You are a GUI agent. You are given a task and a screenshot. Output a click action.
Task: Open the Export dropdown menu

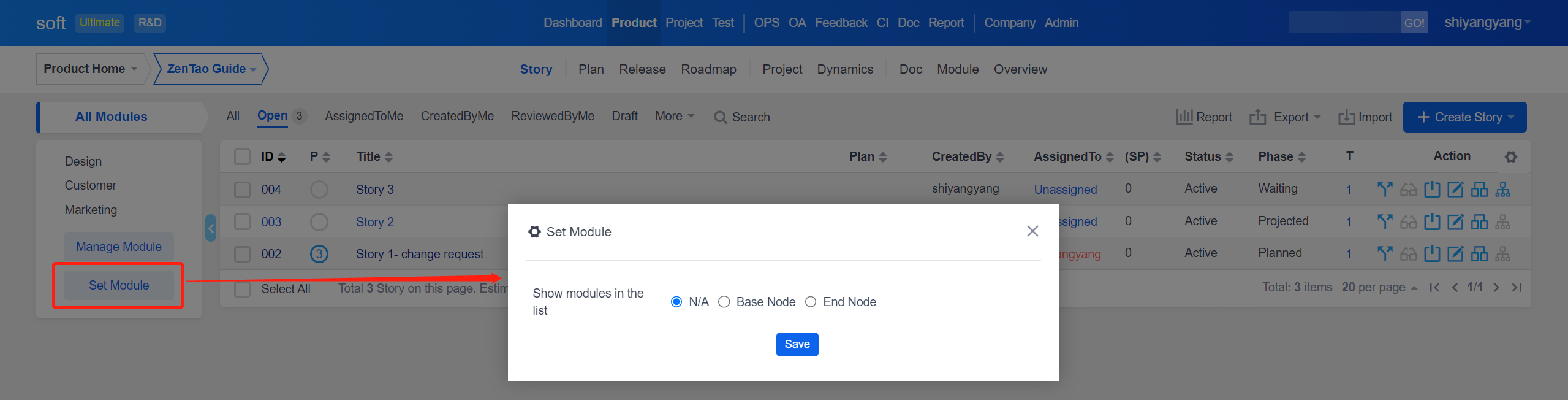click(x=1286, y=117)
